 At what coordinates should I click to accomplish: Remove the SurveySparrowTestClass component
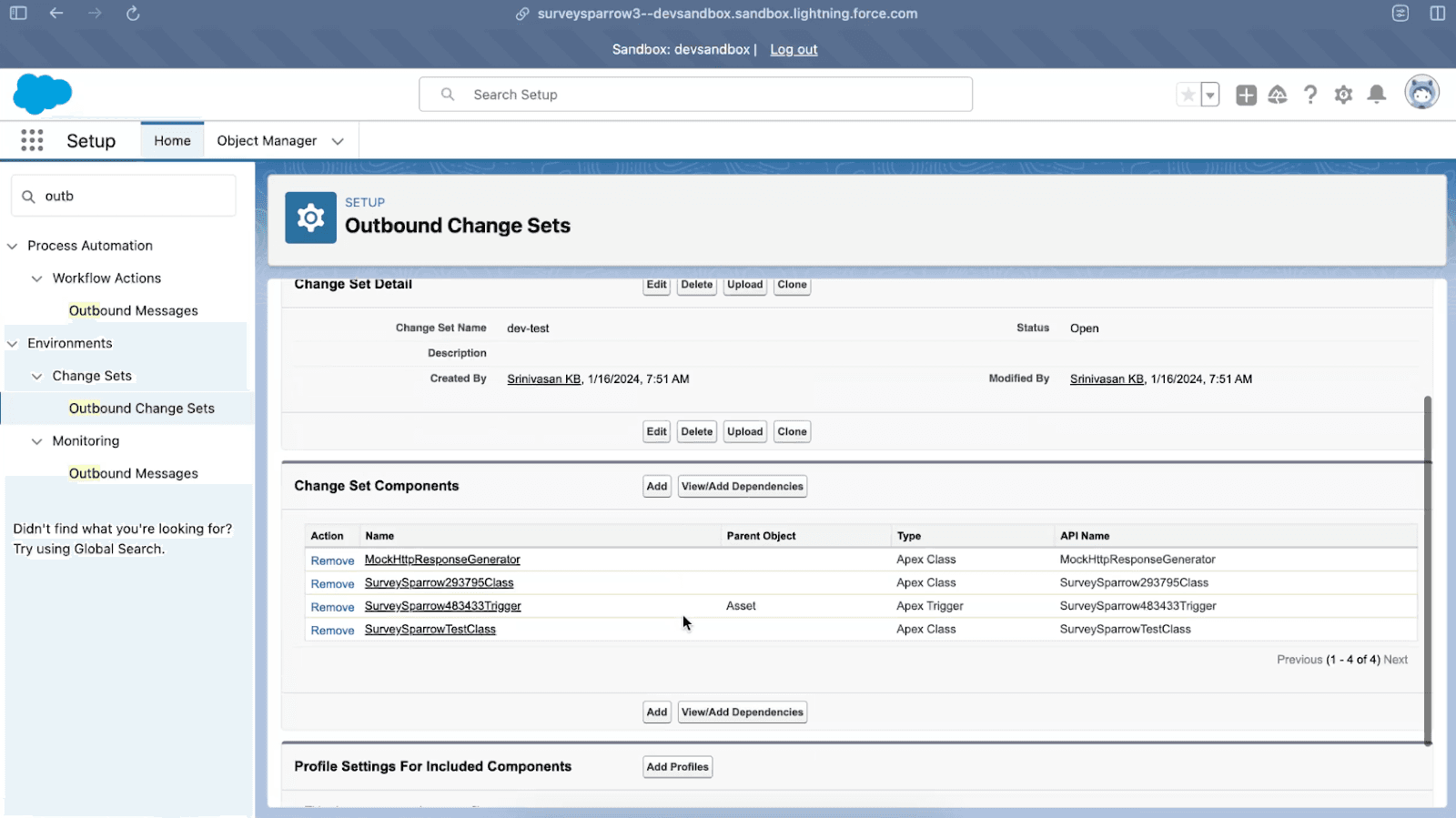[x=332, y=631]
